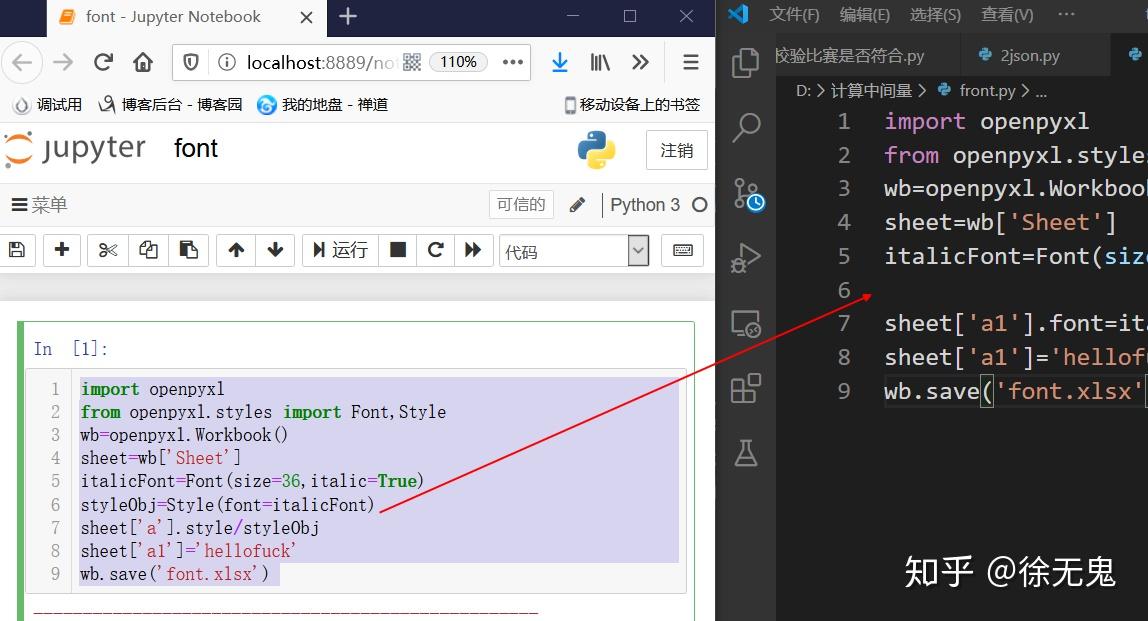The image size is (1148, 621).
Task: Open the Testing flask panel
Action: [746, 452]
